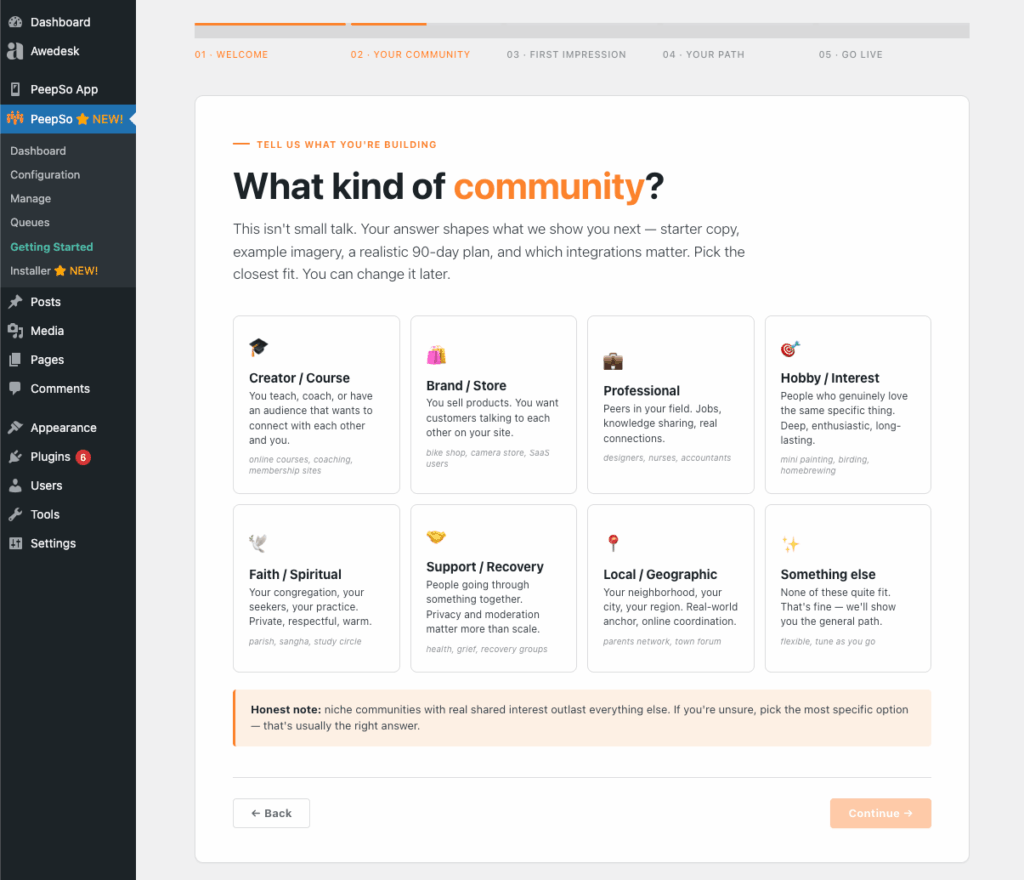This screenshot has width=1024, height=880.
Task: Click the shopping bags icon on Brand / Store
Action: point(436,355)
